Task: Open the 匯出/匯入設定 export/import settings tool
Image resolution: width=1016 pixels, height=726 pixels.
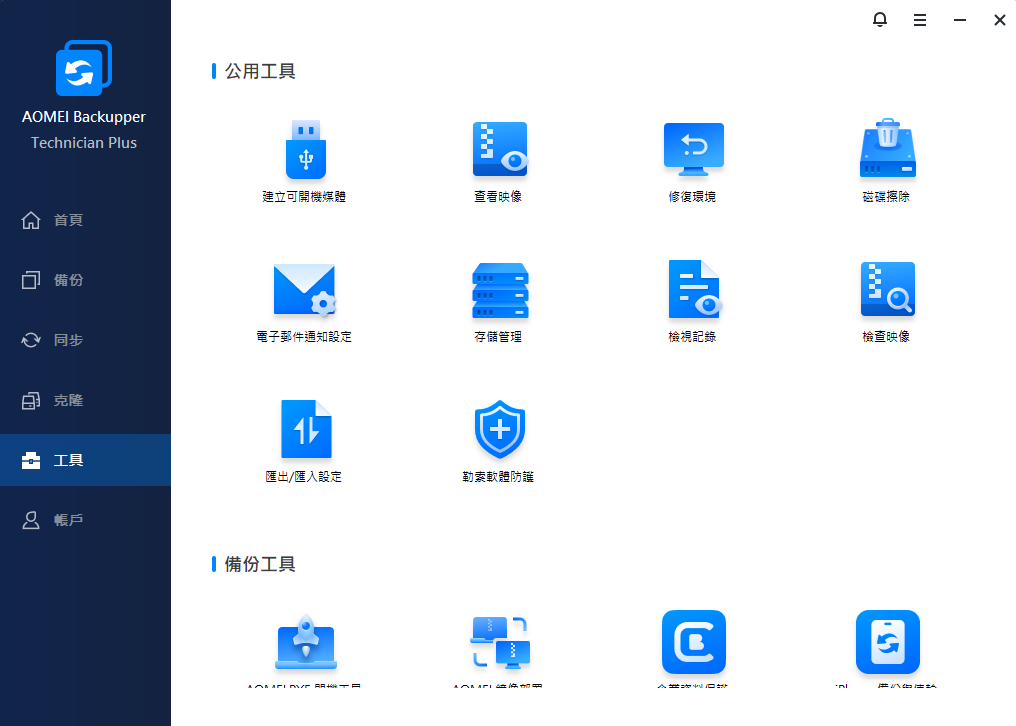Action: click(x=305, y=441)
